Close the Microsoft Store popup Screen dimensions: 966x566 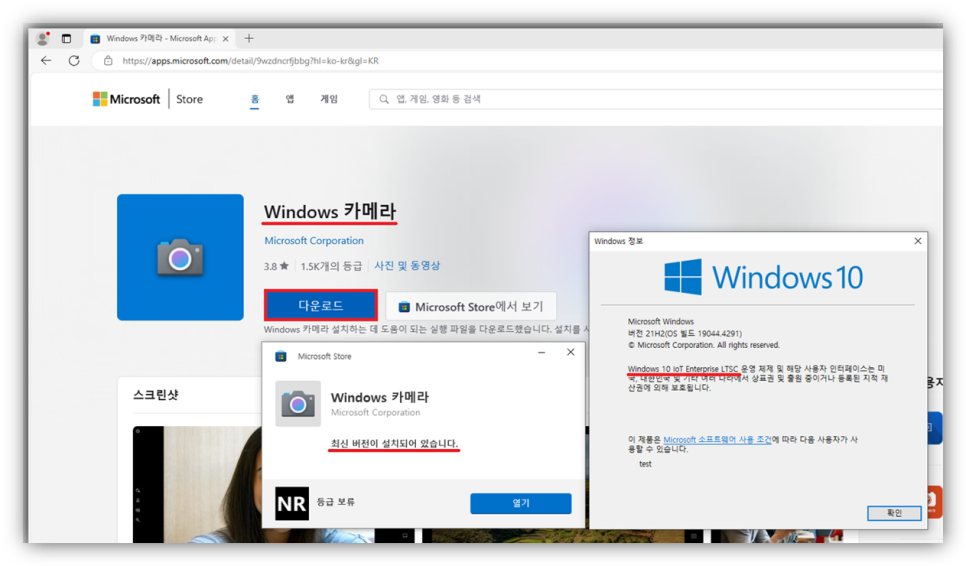pyautogui.click(x=570, y=352)
